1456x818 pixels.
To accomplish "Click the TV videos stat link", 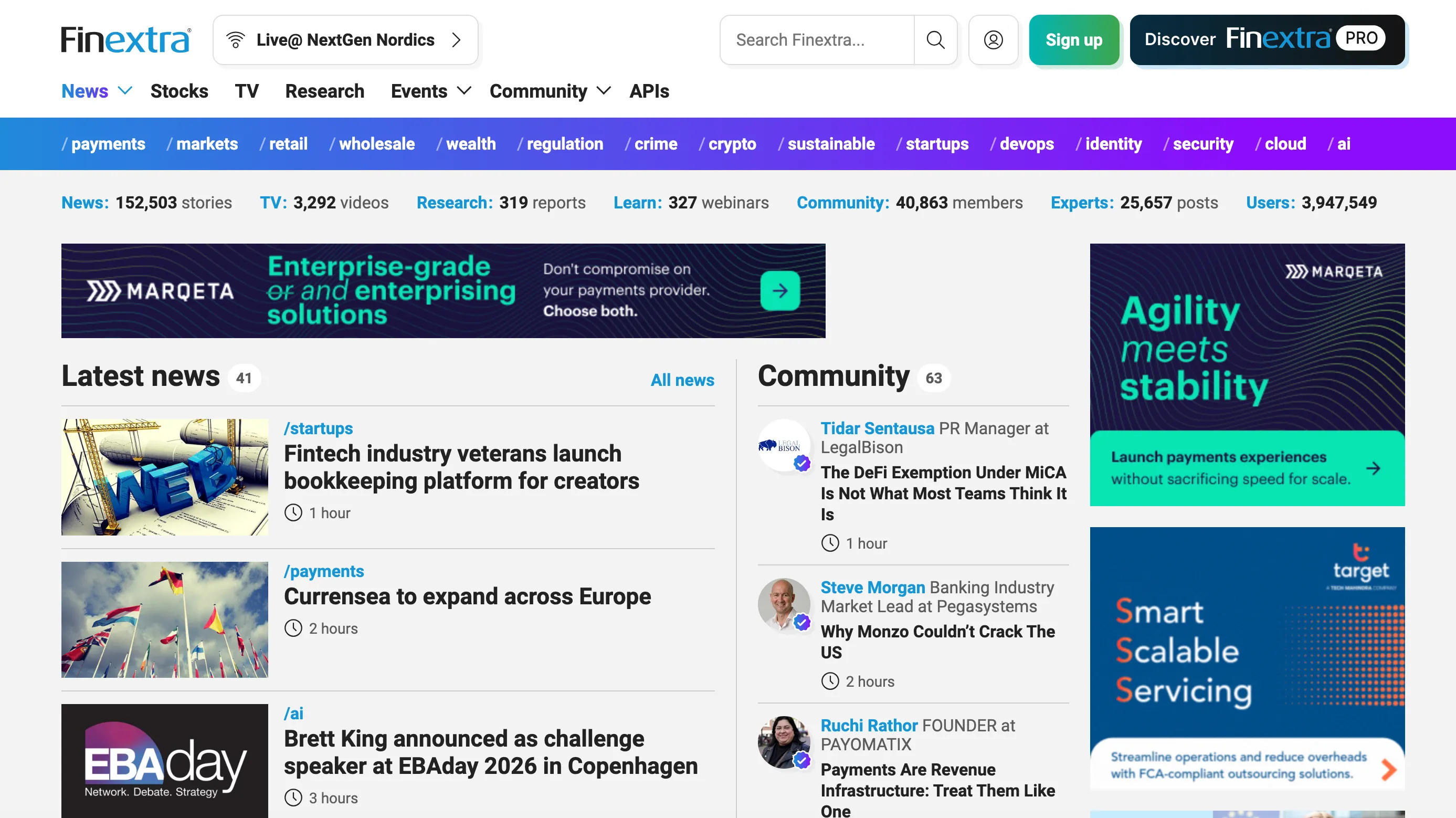I will [324, 202].
